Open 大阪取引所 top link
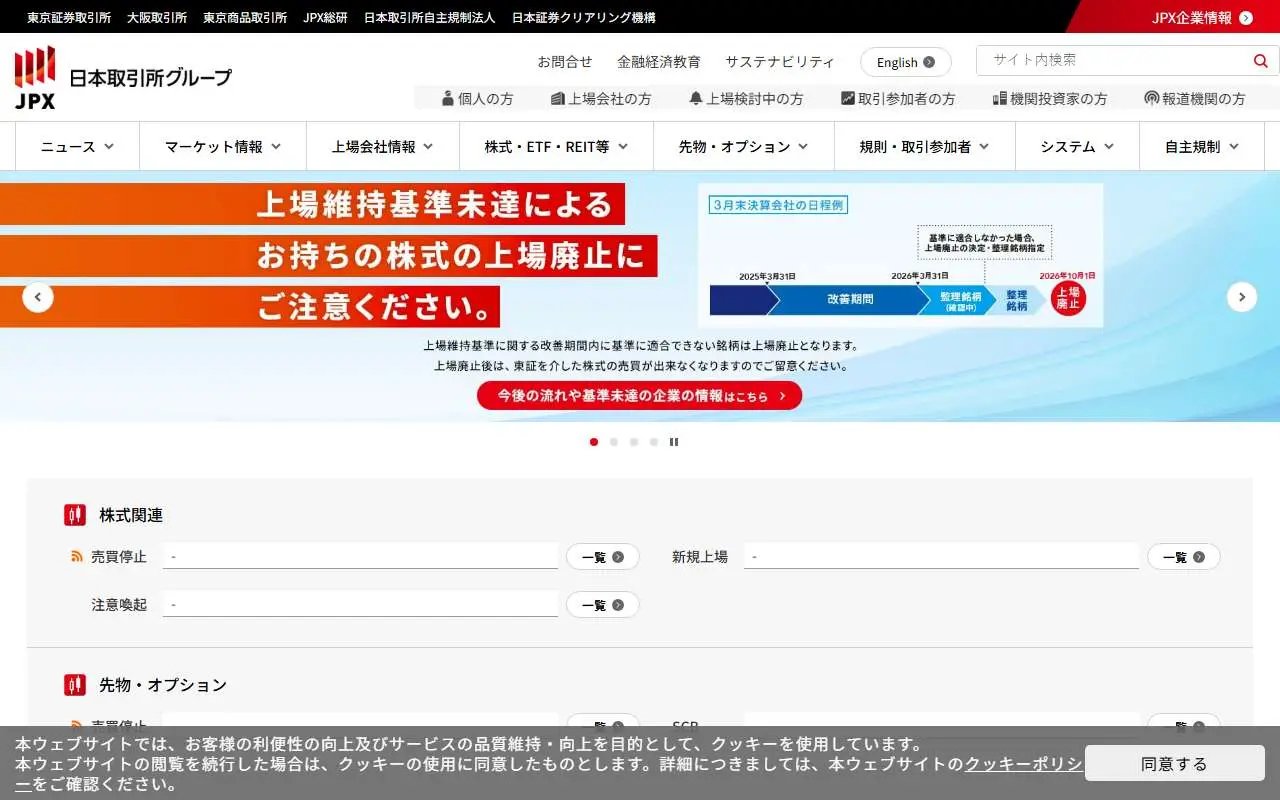This screenshot has width=1280, height=800. (157, 17)
